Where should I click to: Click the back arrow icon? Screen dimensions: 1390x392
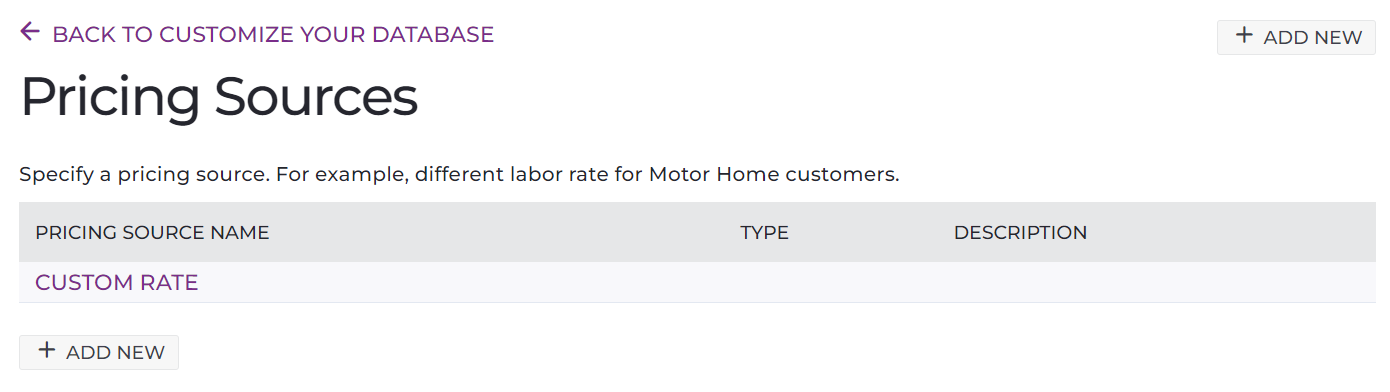click(x=30, y=32)
